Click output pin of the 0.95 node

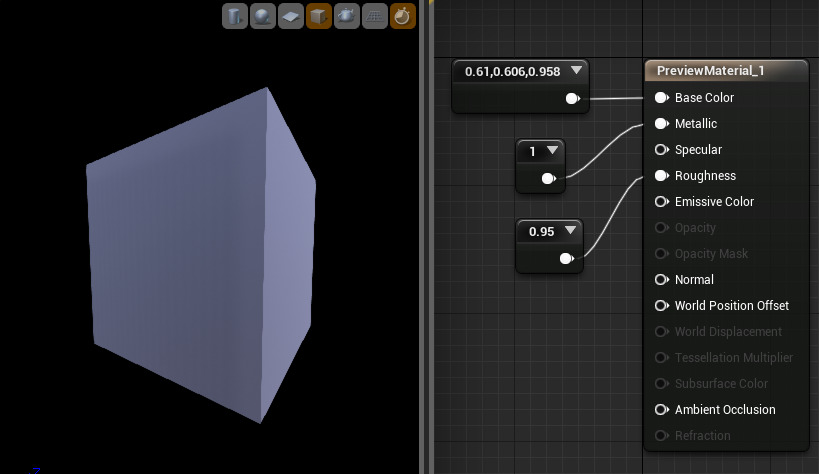click(567, 259)
